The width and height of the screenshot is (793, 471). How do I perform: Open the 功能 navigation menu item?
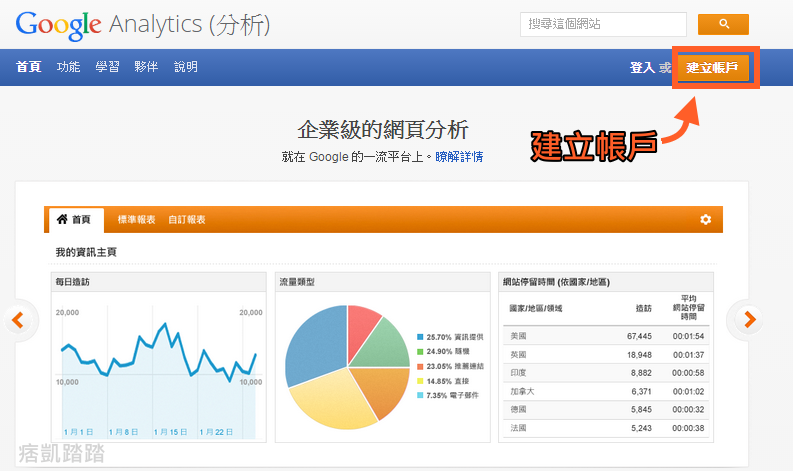[68, 67]
